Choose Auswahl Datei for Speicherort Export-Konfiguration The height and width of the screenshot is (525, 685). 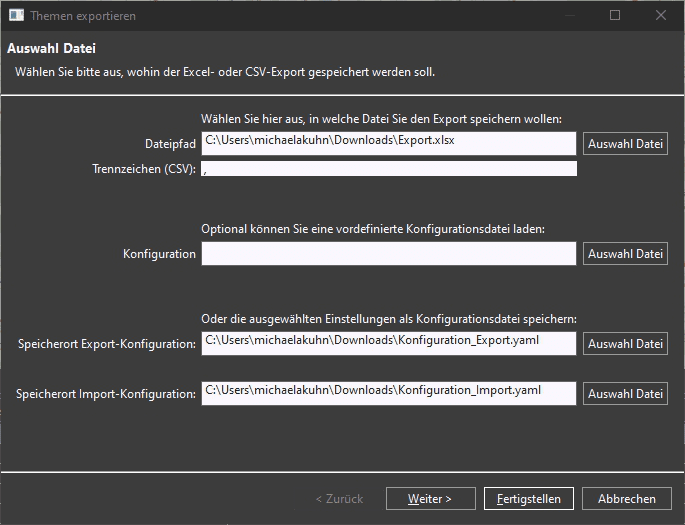click(625, 343)
